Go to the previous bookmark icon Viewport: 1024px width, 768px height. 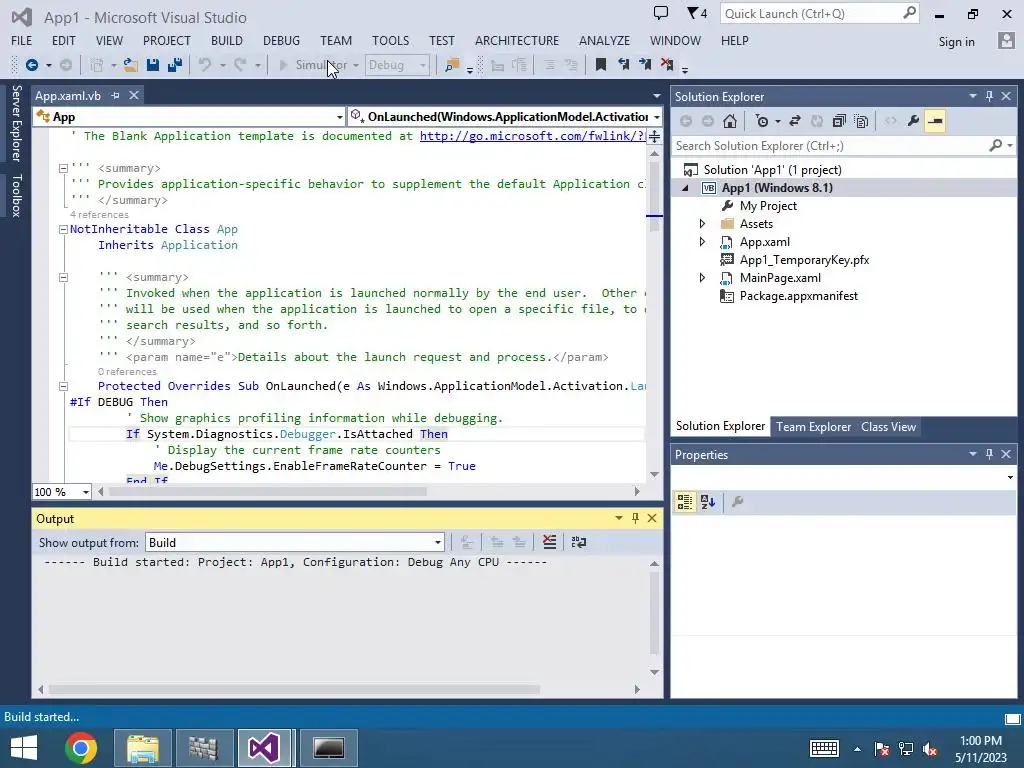tap(624, 64)
